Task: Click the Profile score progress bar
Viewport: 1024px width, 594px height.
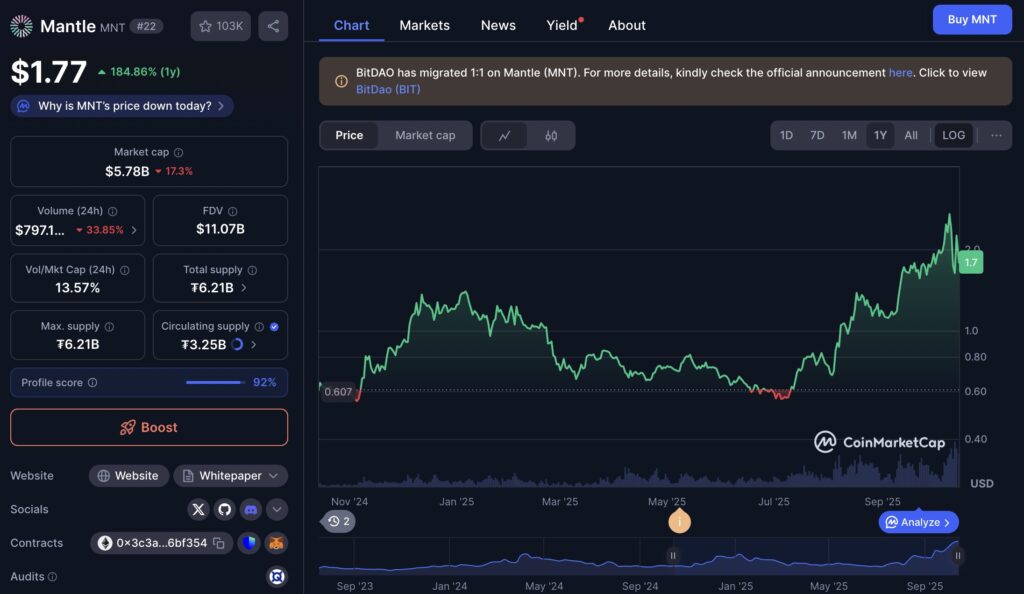Action: tap(215, 383)
